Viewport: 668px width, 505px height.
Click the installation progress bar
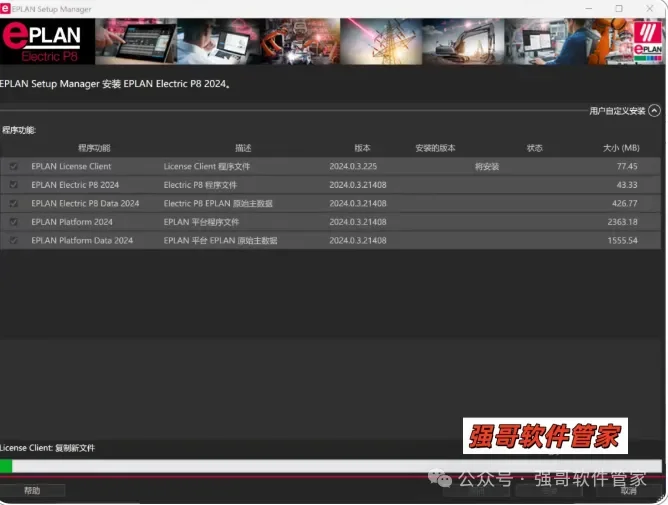click(x=331, y=466)
